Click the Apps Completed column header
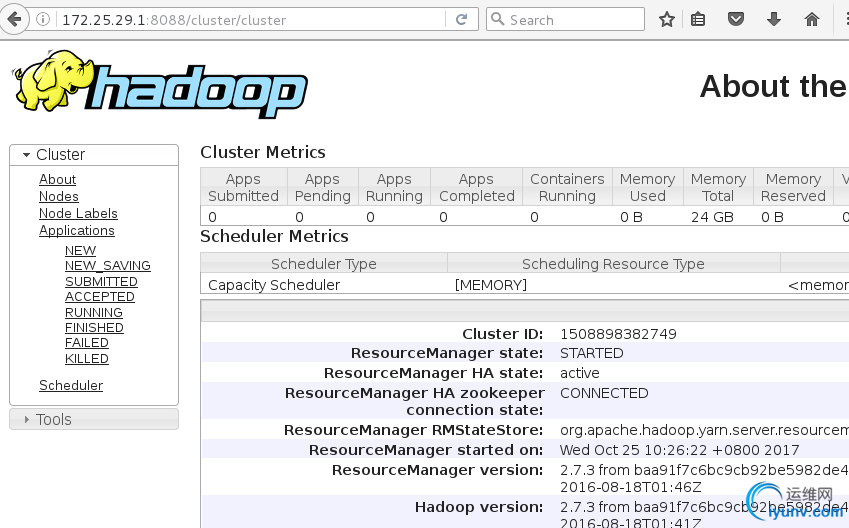Viewport: 849px width, 528px height. pyautogui.click(x=476, y=187)
